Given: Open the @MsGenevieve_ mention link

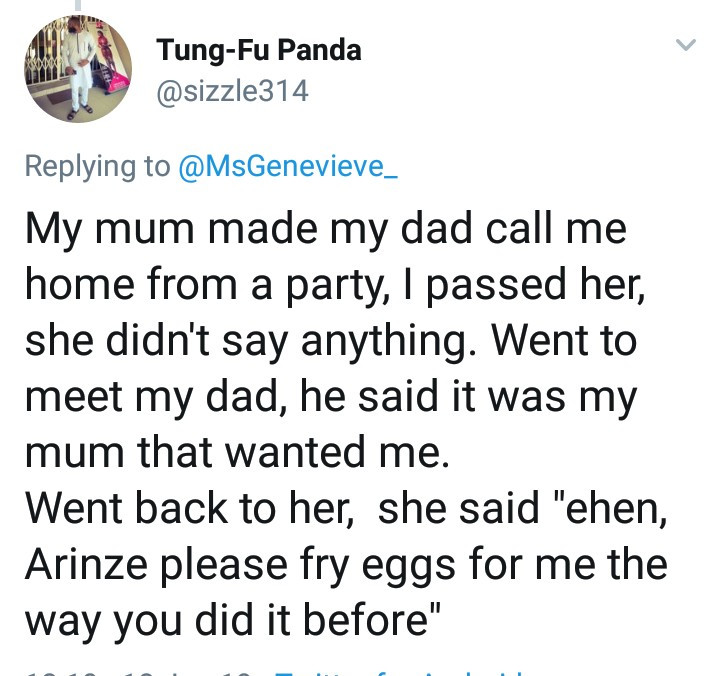Looking at the screenshot, I should [x=287, y=166].
